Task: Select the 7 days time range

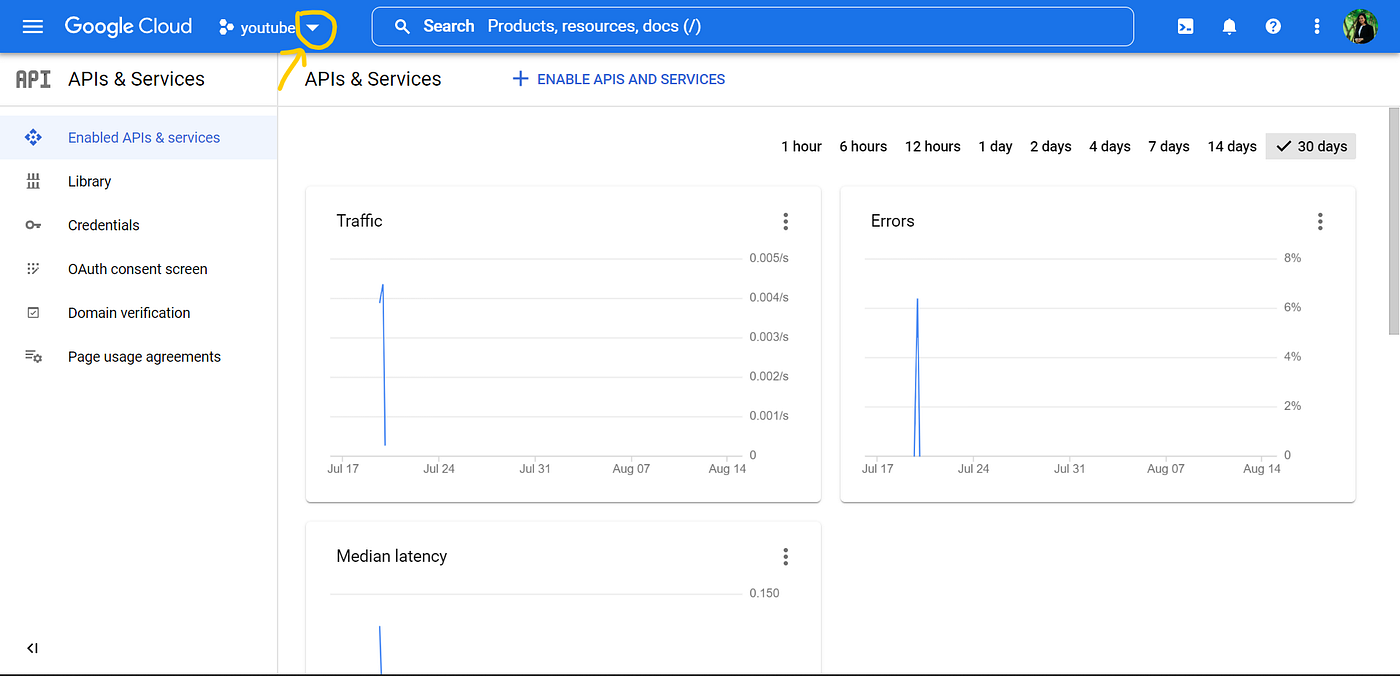Action: (x=1168, y=146)
